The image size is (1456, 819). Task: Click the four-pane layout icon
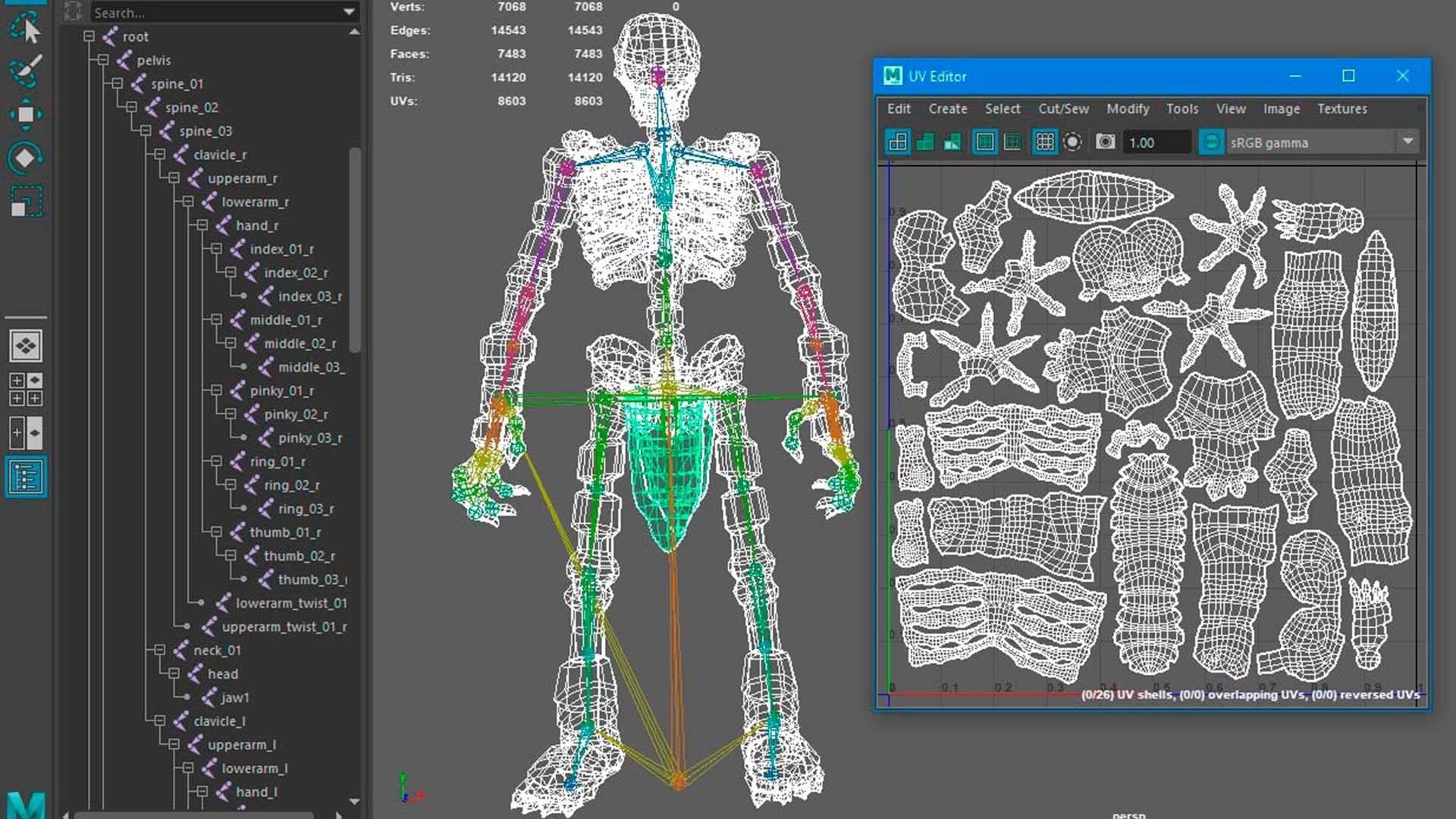point(26,389)
